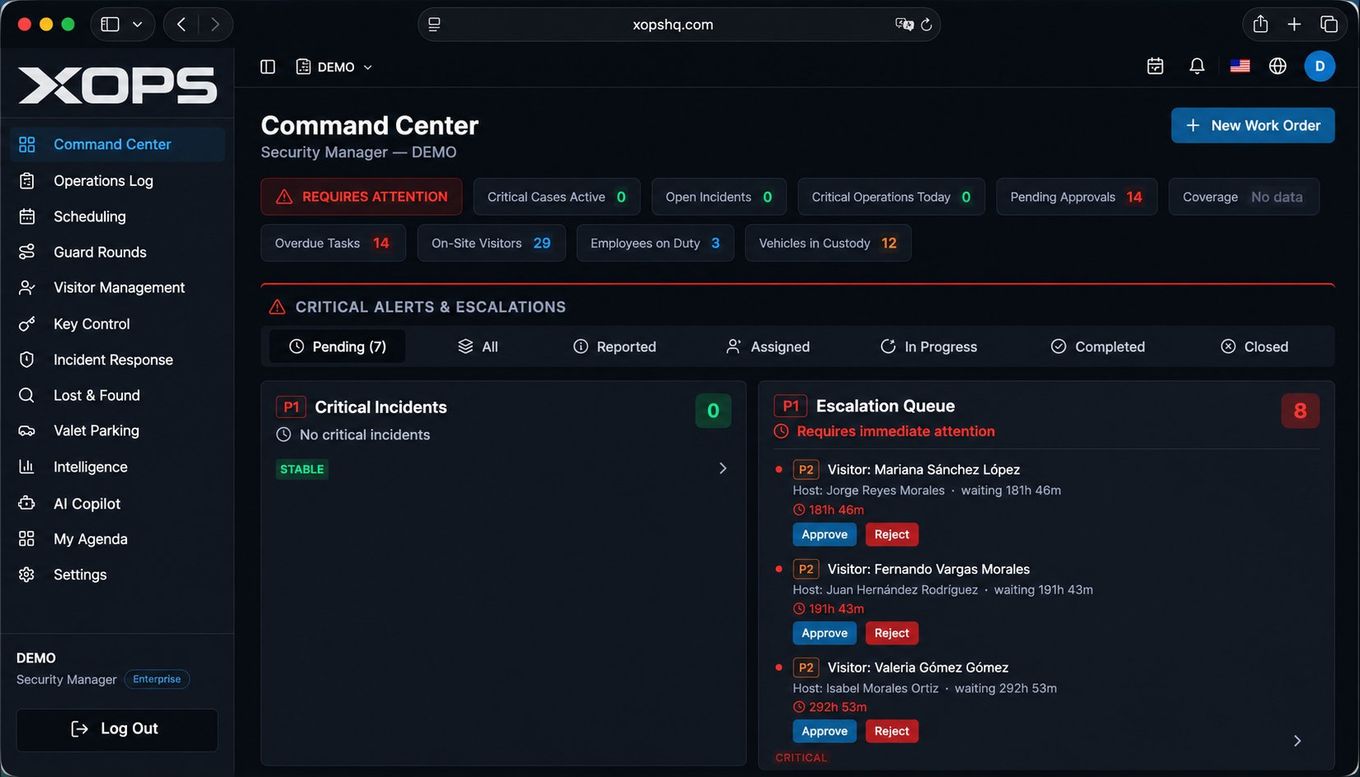Open My Agenda

coord(117,539)
